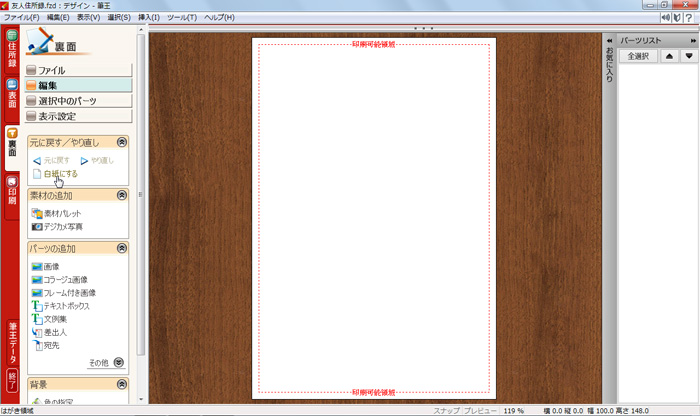Collapse the 元に戻す／やり直し section
Viewport: 700px width, 416px height.
[121, 143]
